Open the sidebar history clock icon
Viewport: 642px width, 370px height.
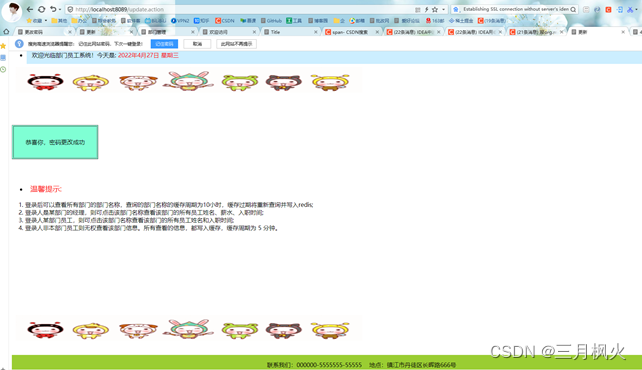[x=3, y=70]
